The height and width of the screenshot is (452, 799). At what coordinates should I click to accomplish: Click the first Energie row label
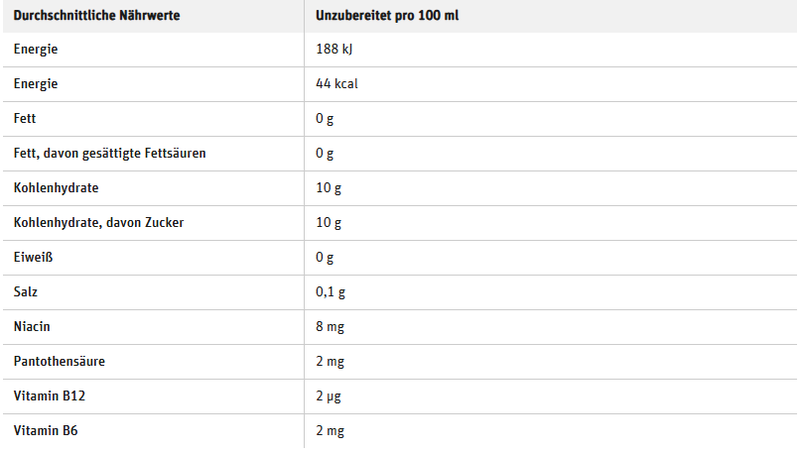coord(35,49)
